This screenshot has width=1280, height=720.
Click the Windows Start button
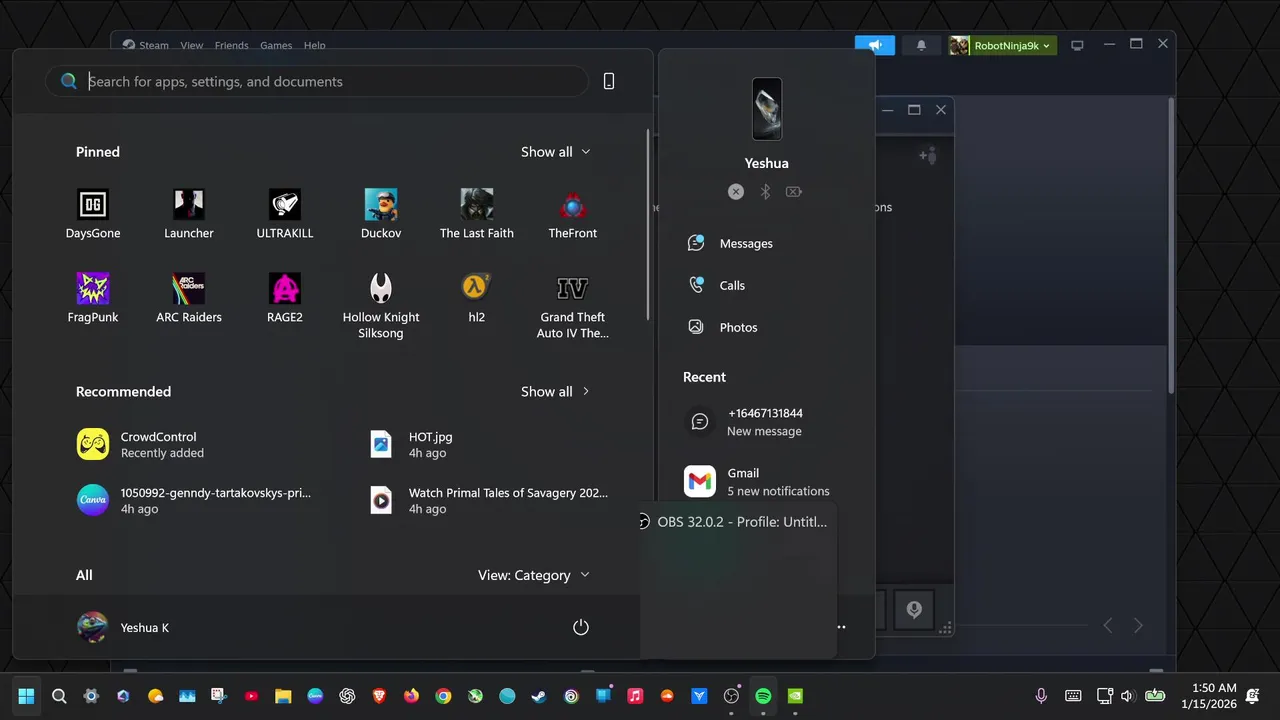pos(27,696)
